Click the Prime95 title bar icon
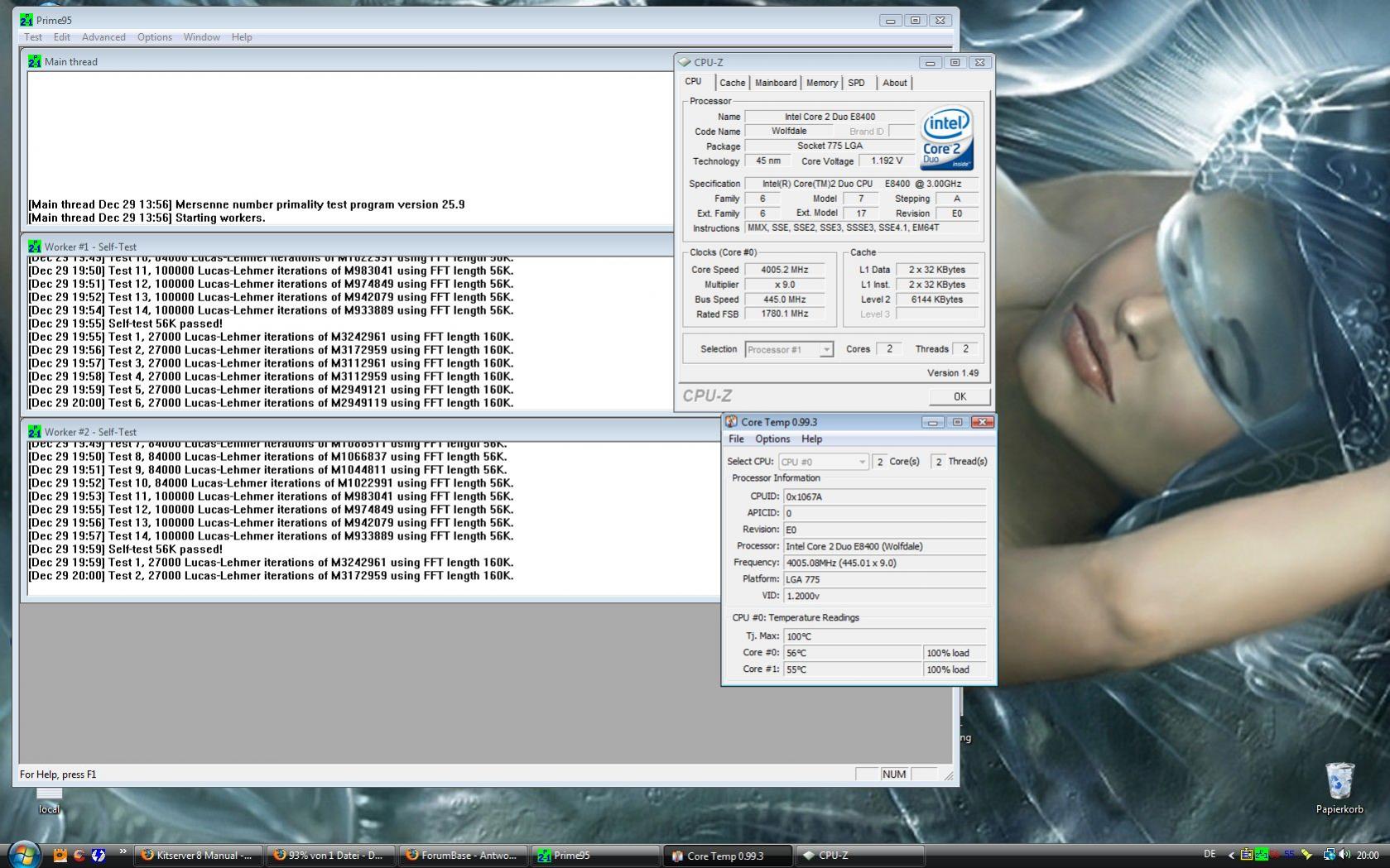The image size is (1390, 868). click(26, 20)
